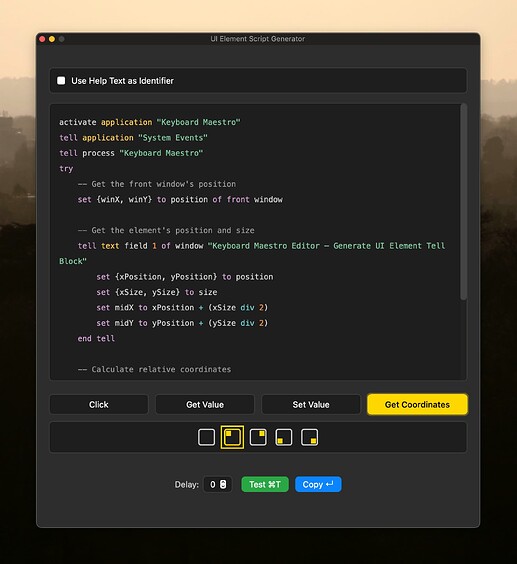
Task: Minimize the window with the yellow button
Action: tap(52, 39)
